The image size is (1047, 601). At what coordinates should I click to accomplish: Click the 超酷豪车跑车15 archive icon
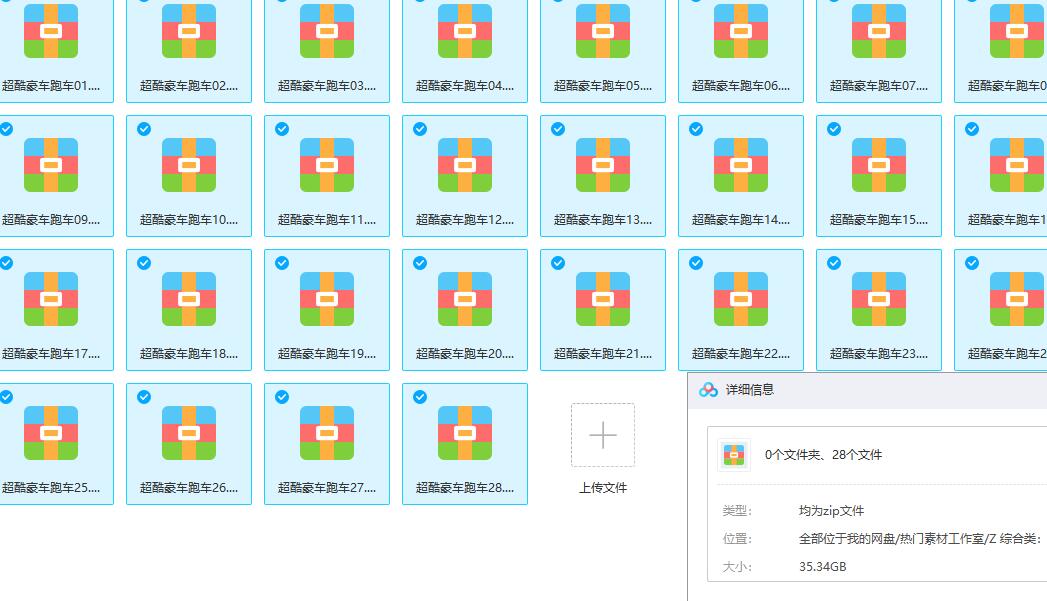[879, 165]
